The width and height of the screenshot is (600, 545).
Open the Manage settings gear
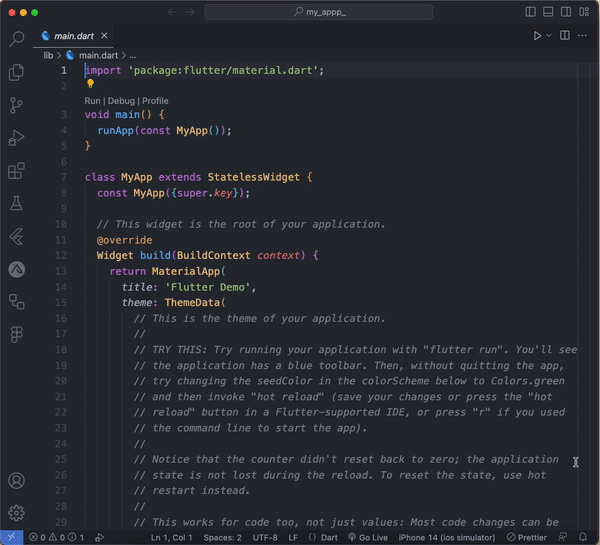[x=16, y=513]
